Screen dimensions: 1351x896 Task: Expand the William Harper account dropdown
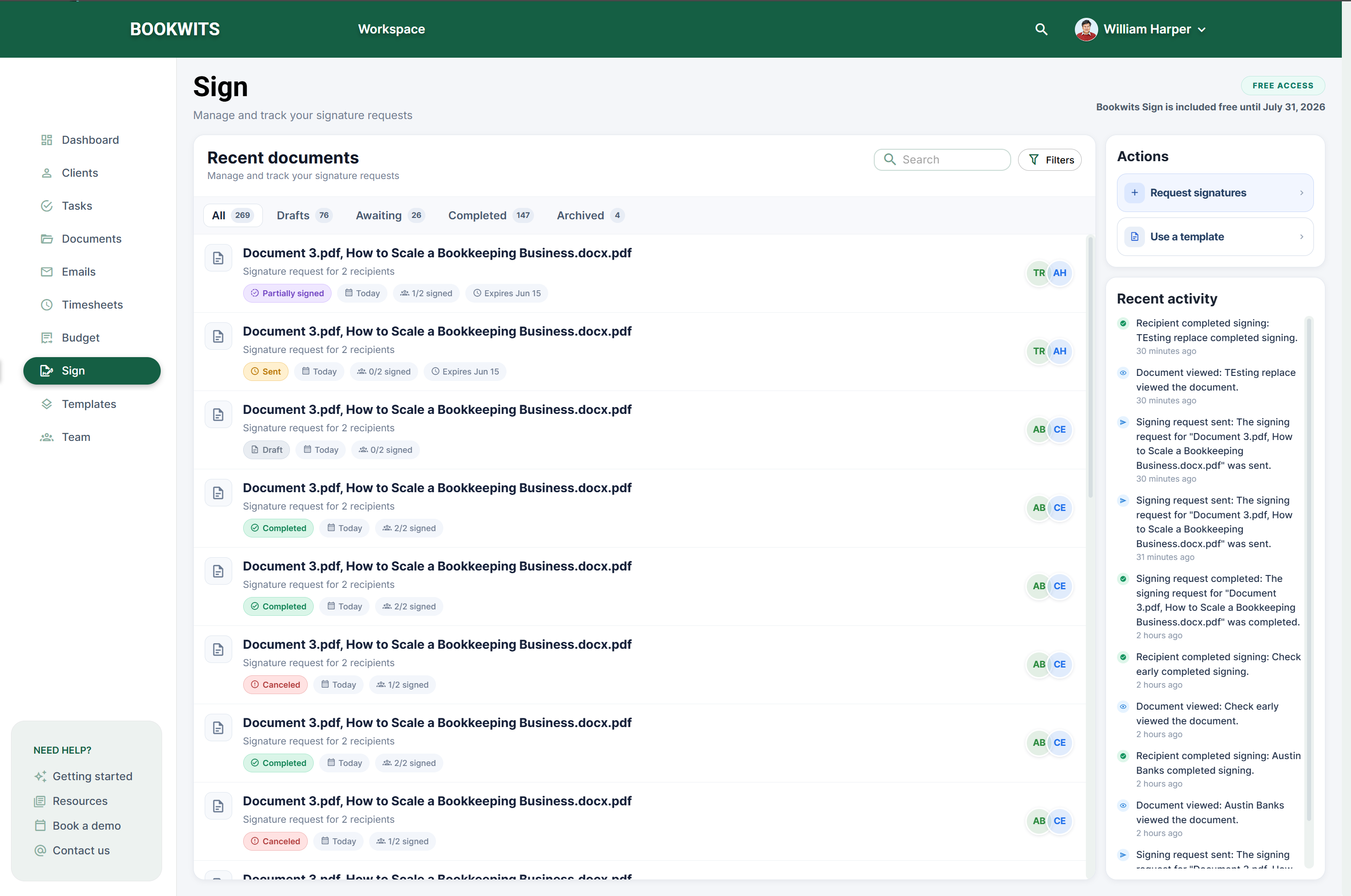pyautogui.click(x=1202, y=30)
